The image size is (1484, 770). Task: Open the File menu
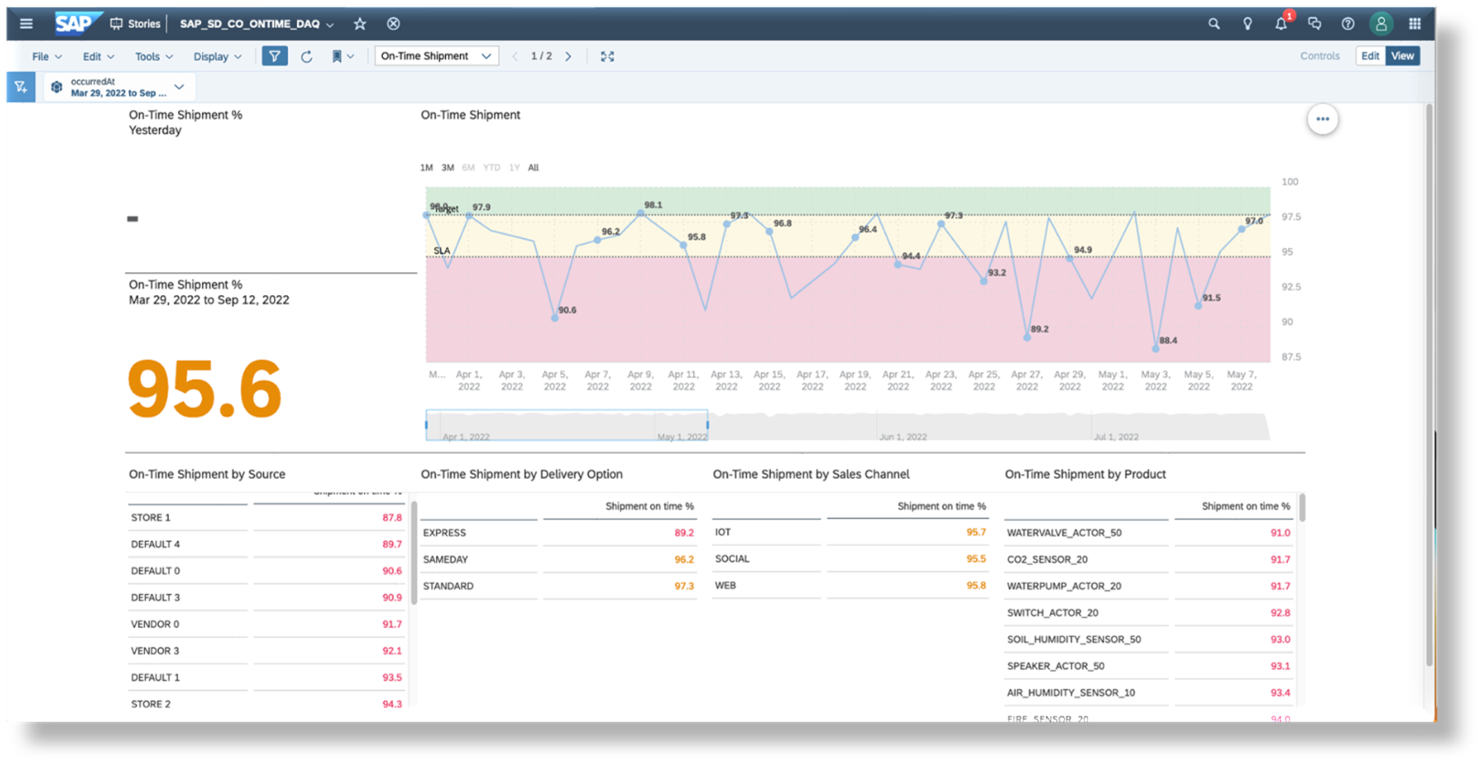(x=46, y=57)
